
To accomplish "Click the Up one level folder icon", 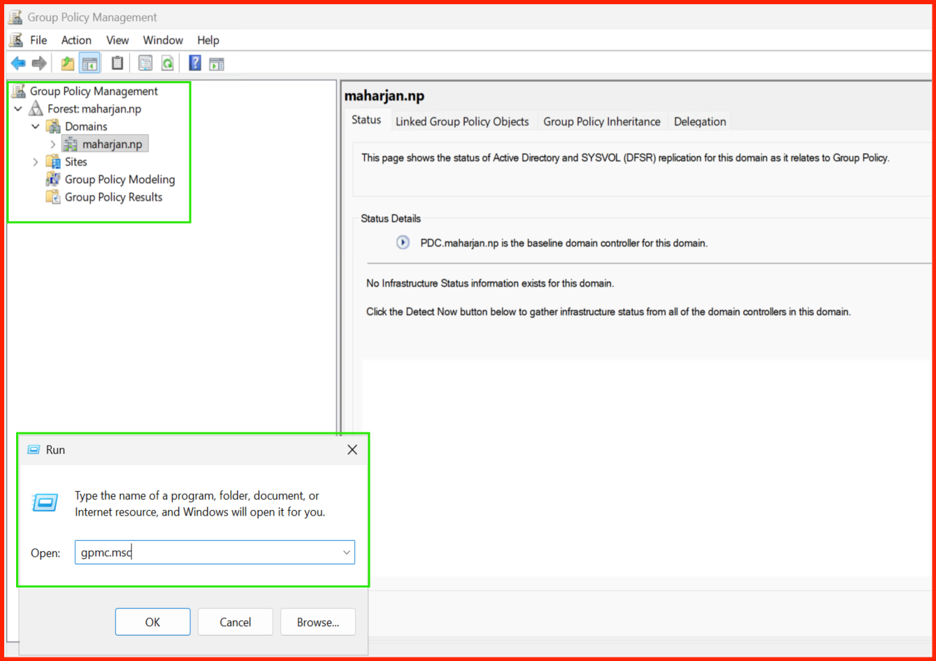I will click(x=67, y=63).
